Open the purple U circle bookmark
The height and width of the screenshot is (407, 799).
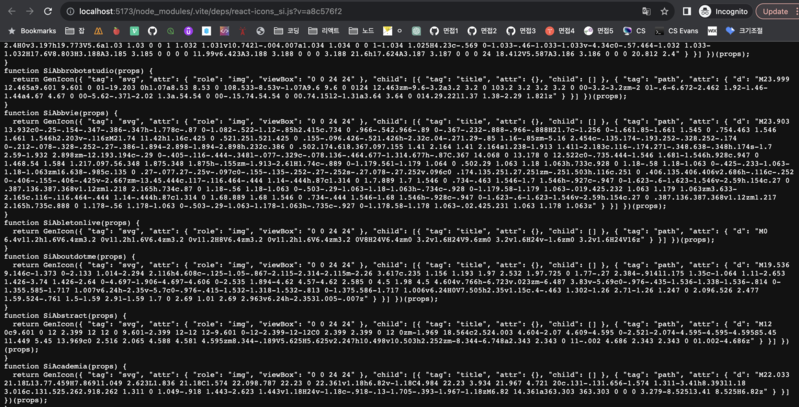click(189, 31)
